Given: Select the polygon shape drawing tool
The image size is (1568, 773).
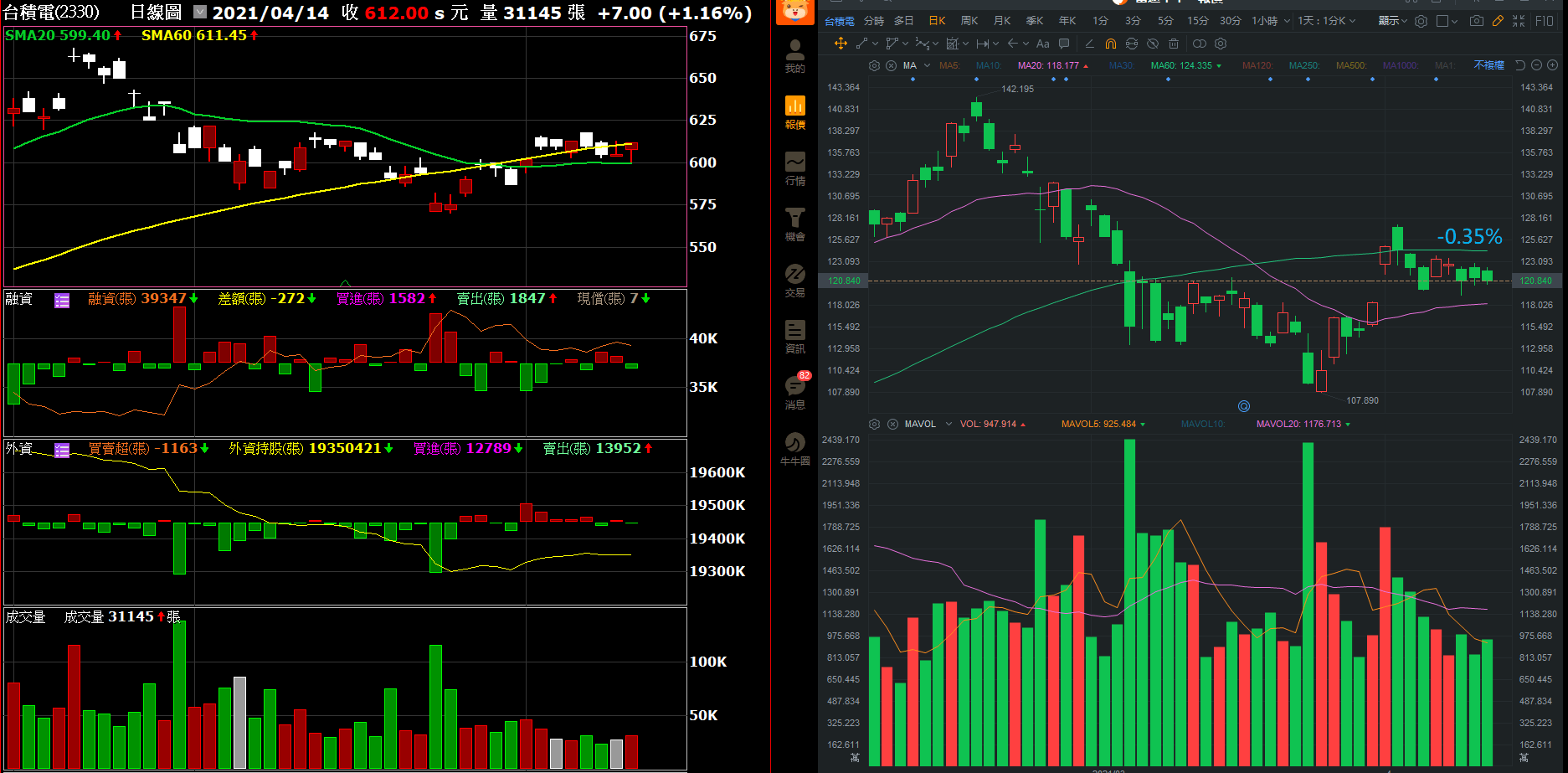Looking at the screenshot, I should 892,44.
